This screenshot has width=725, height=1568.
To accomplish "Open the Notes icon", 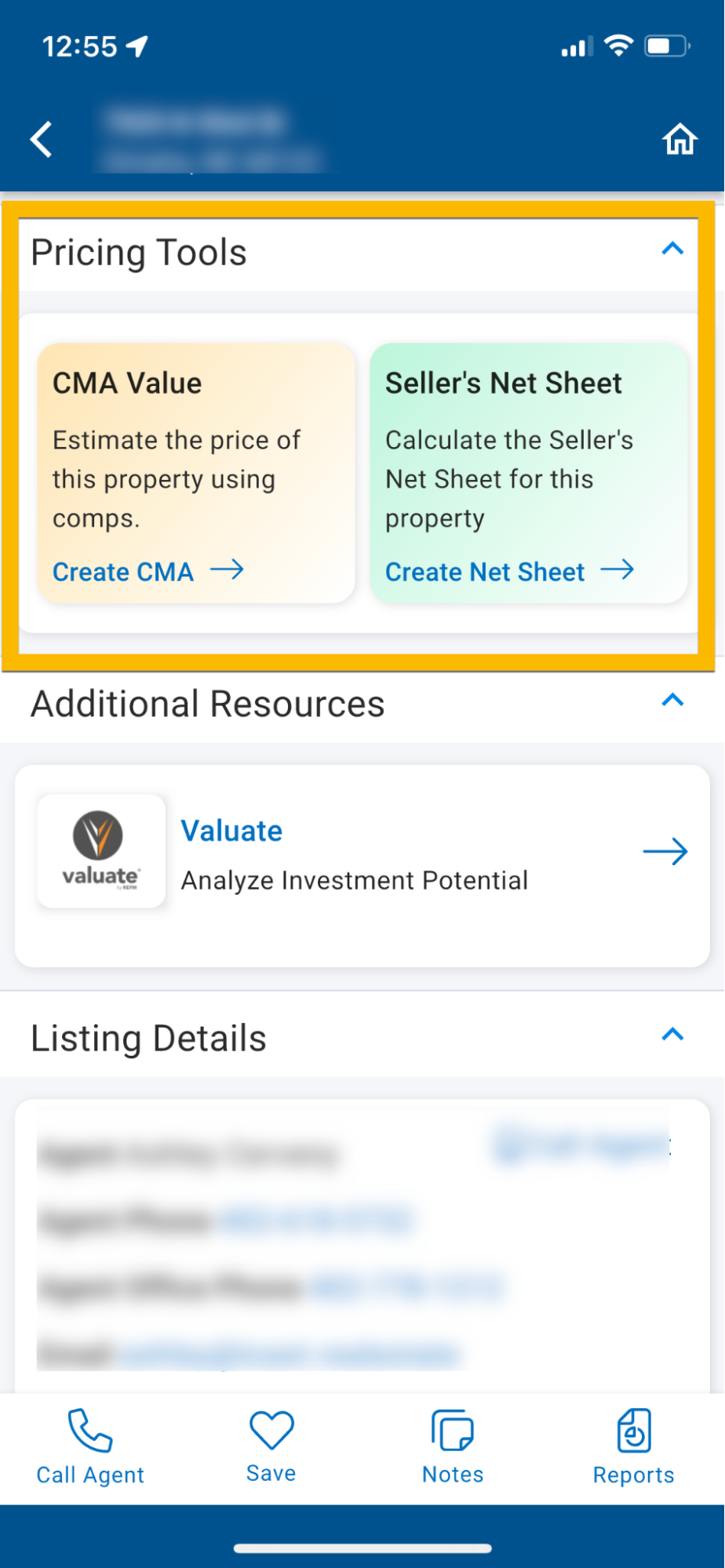I will [453, 1431].
